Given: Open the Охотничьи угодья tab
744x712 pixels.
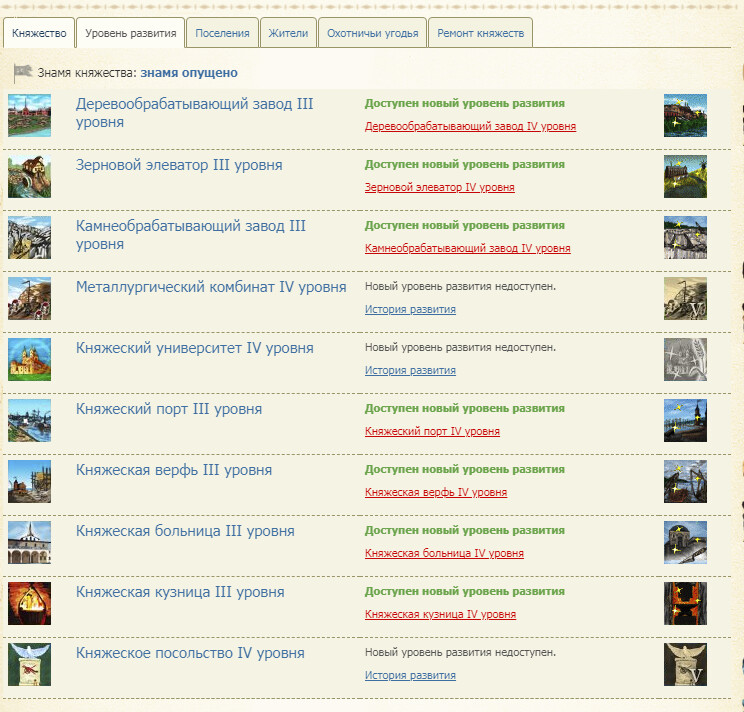Looking at the screenshot, I should tap(372, 33).
